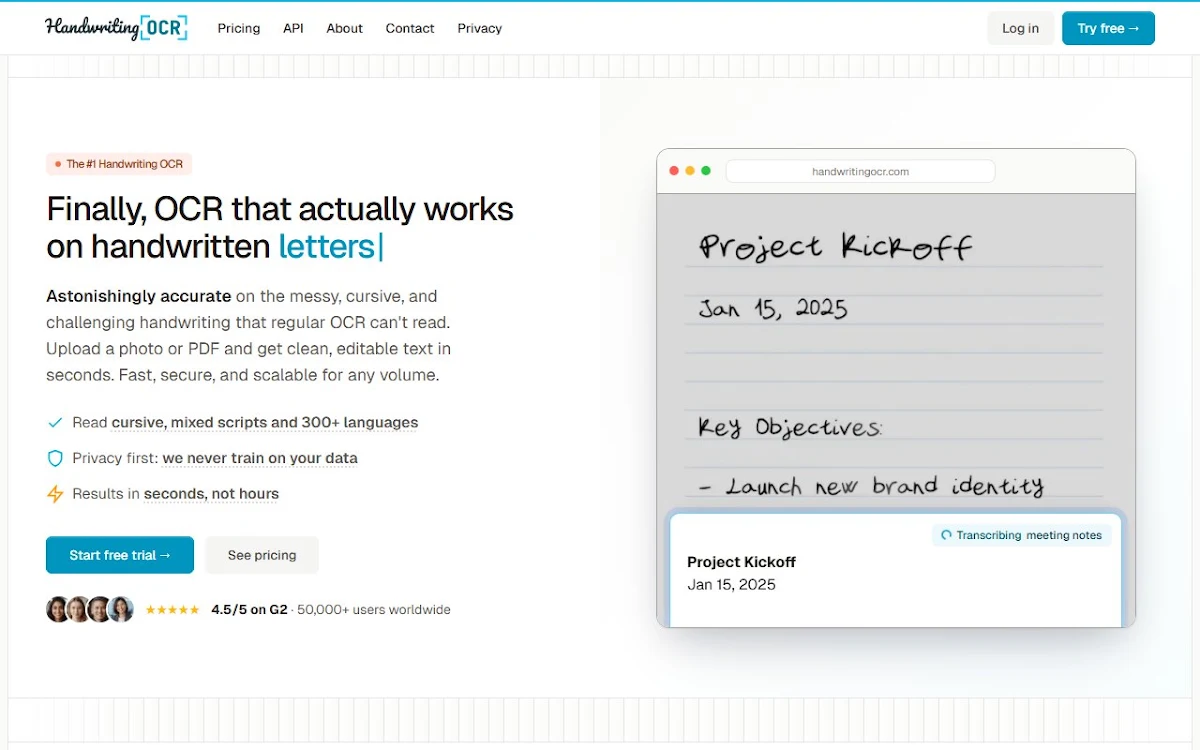
Task: Click transcribed 'Jan 15, 2025' text
Action: click(x=731, y=584)
